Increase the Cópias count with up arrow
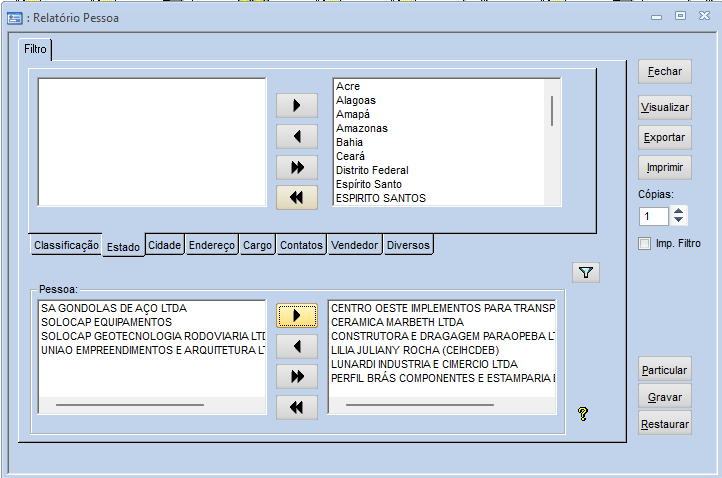The height and width of the screenshot is (478, 722). [x=679, y=211]
